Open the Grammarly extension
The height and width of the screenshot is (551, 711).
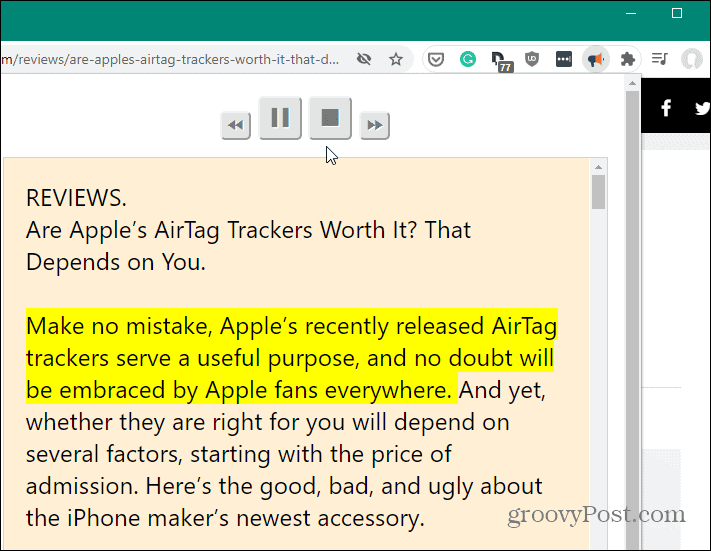pyautogui.click(x=467, y=60)
